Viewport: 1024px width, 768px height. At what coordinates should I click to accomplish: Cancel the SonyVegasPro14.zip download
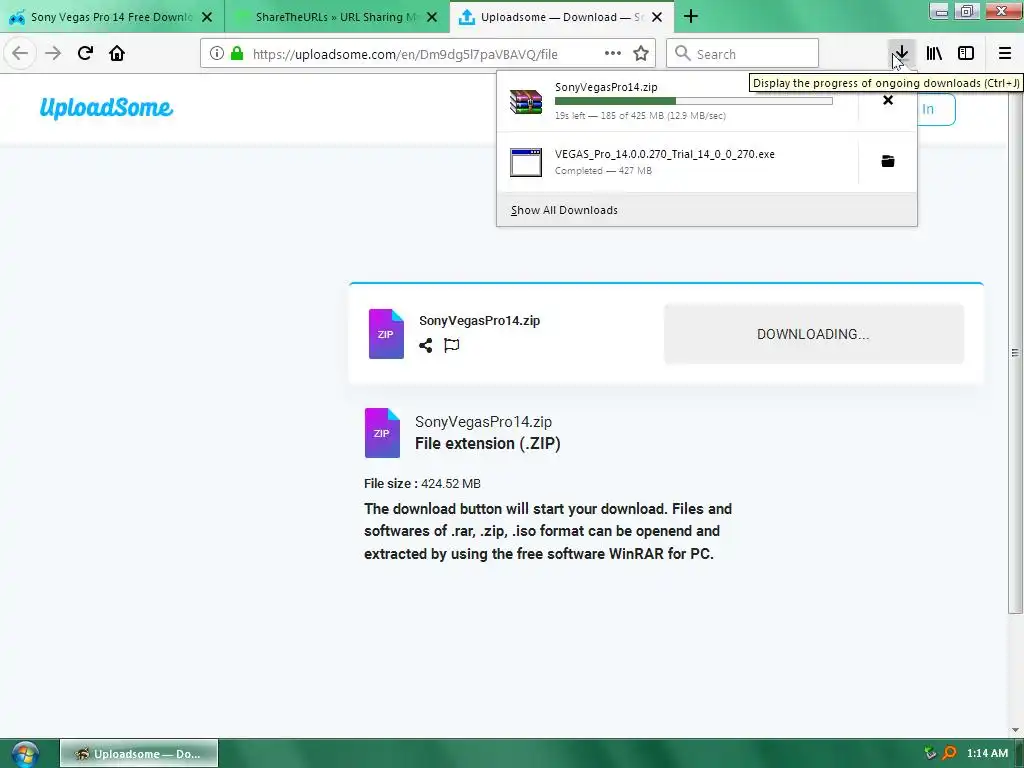point(888,101)
